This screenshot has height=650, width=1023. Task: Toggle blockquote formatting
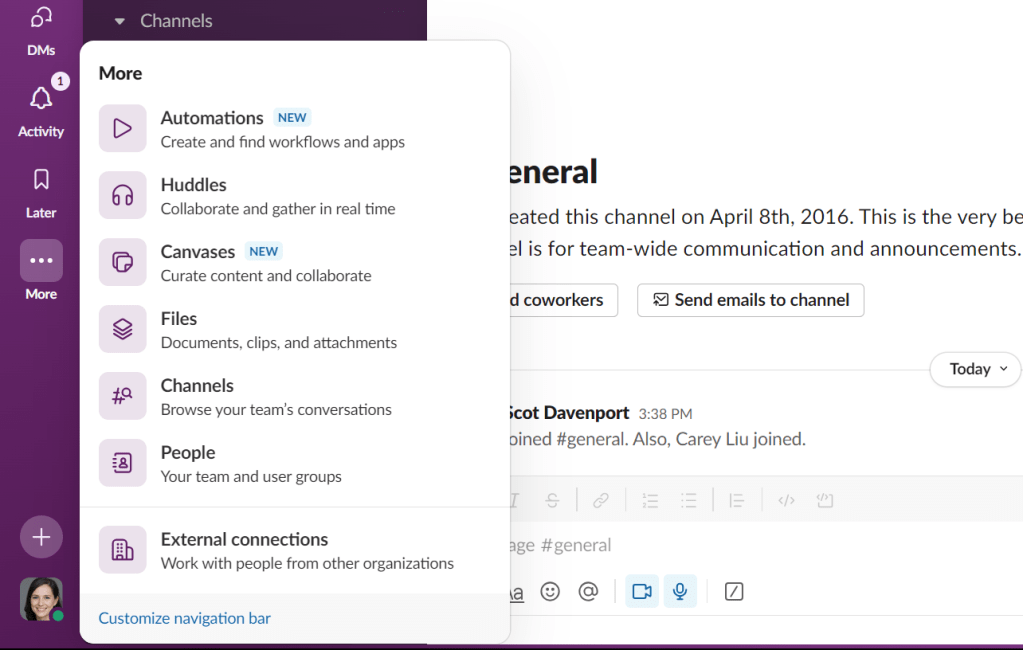coord(737,501)
